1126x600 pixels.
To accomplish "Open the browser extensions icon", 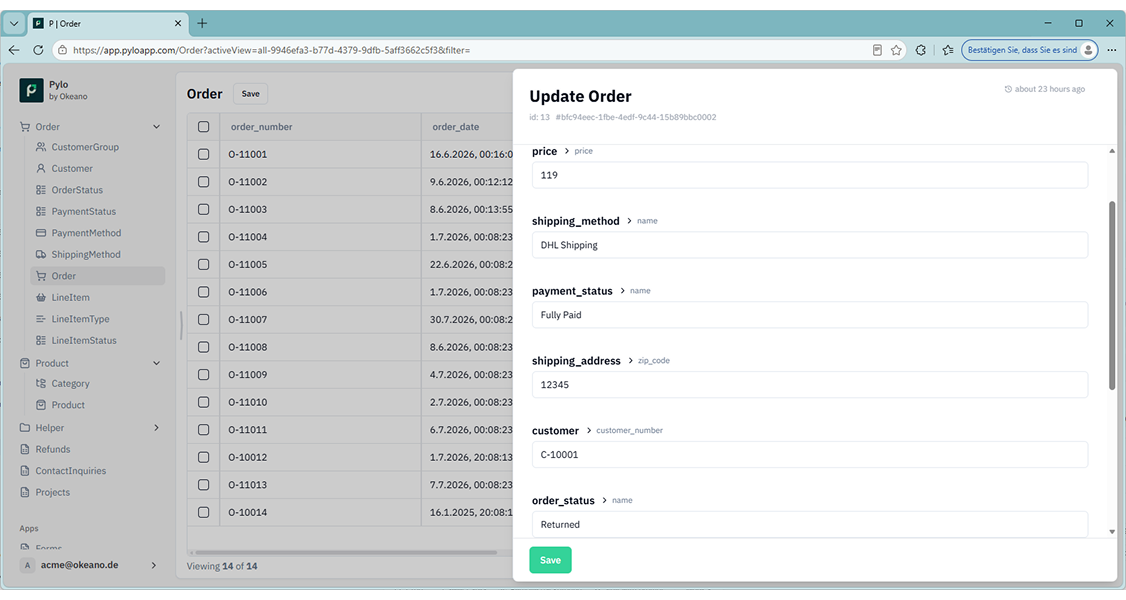I will 921,50.
